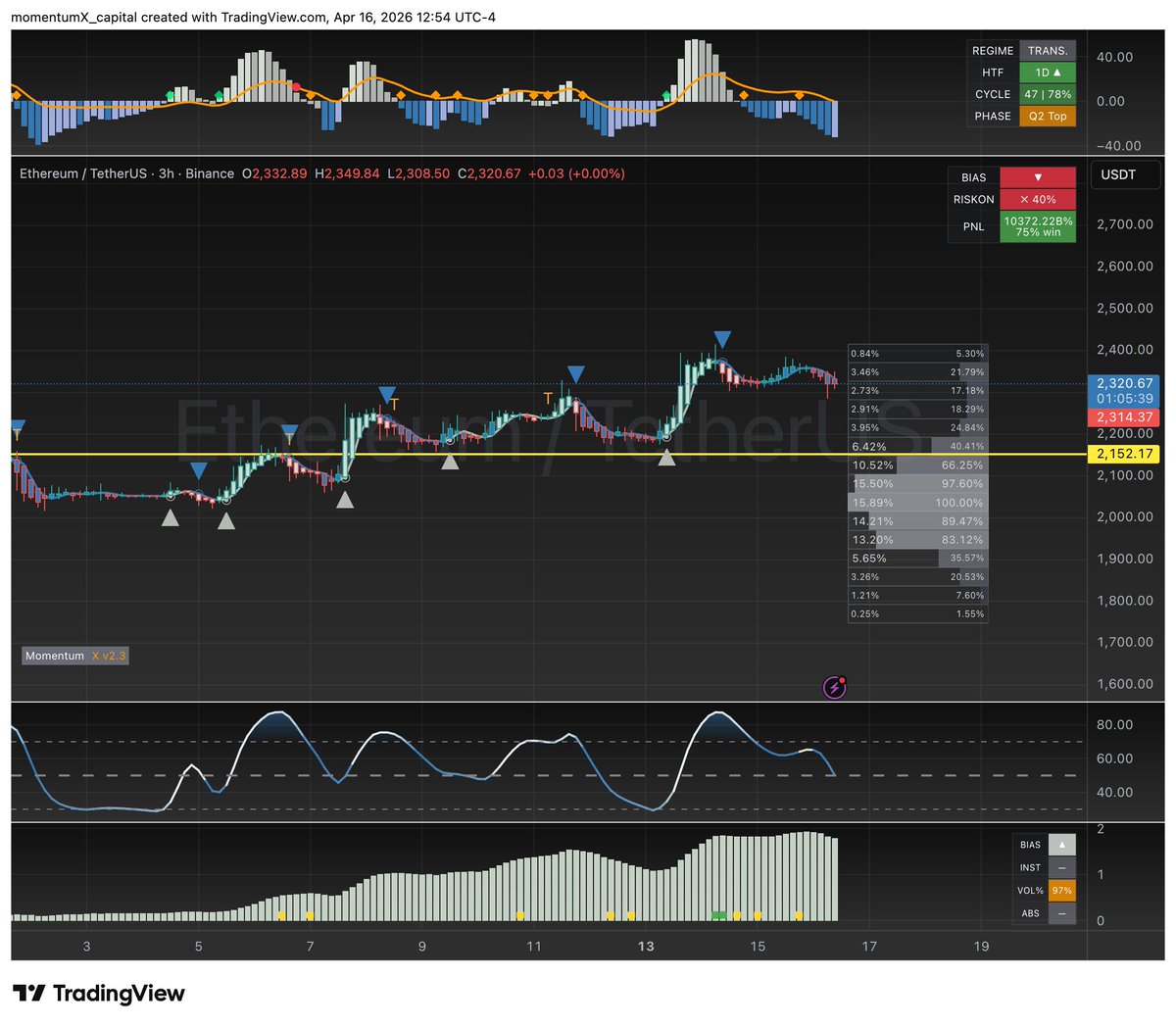Click the HTF 1D timeframe cell
Image resolution: width=1176 pixels, height=1026 pixels.
(1048, 73)
